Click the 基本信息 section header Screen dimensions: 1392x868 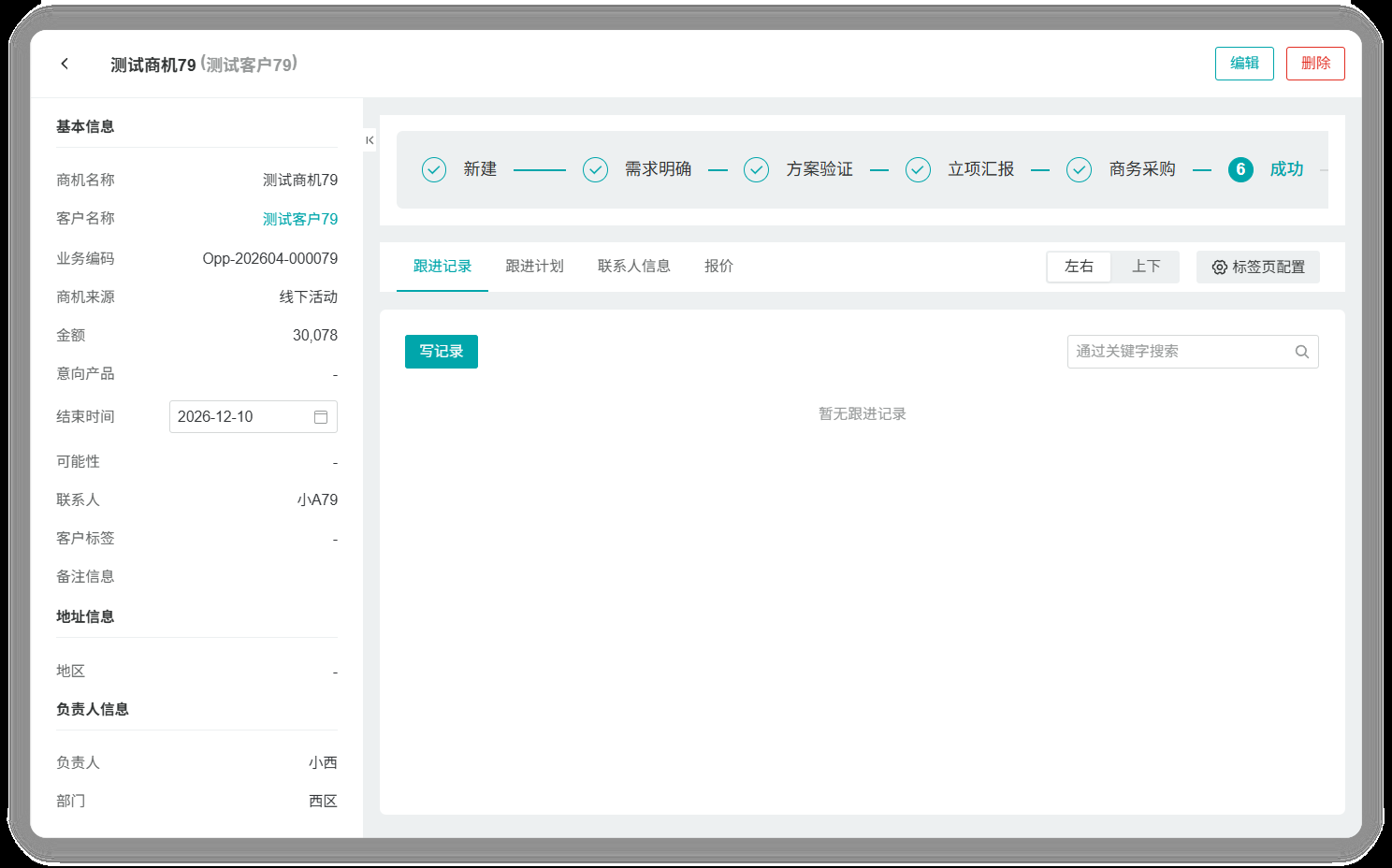tap(85, 126)
